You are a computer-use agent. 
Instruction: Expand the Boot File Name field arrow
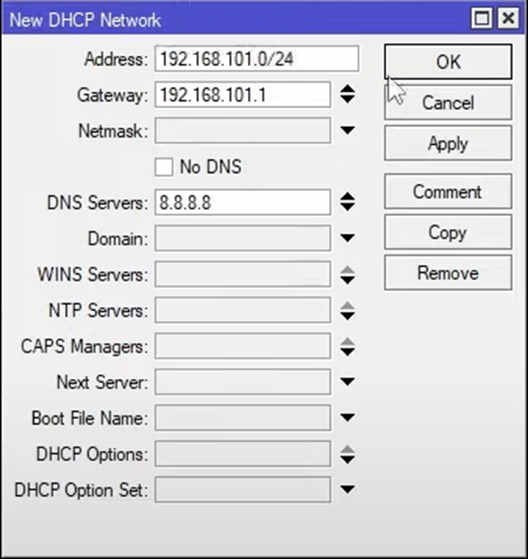(x=347, y=417)
